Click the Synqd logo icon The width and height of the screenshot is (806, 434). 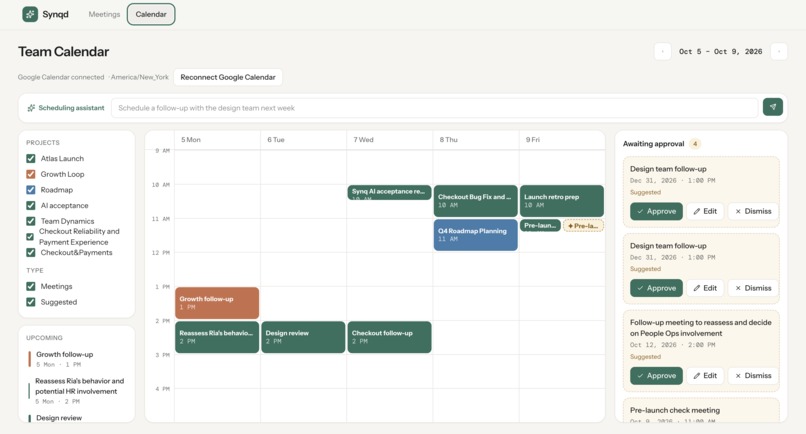(x=30, y=14)
